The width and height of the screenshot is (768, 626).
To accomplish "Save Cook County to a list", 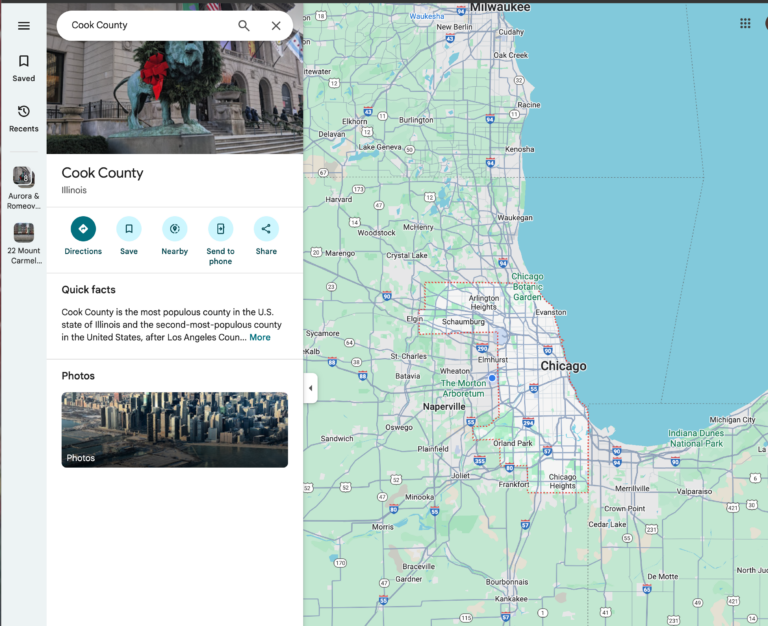I will (129, 229).
